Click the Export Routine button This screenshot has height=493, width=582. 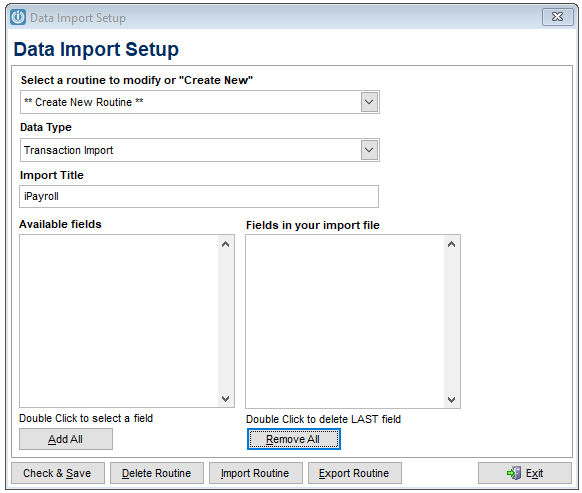point(354,473)
